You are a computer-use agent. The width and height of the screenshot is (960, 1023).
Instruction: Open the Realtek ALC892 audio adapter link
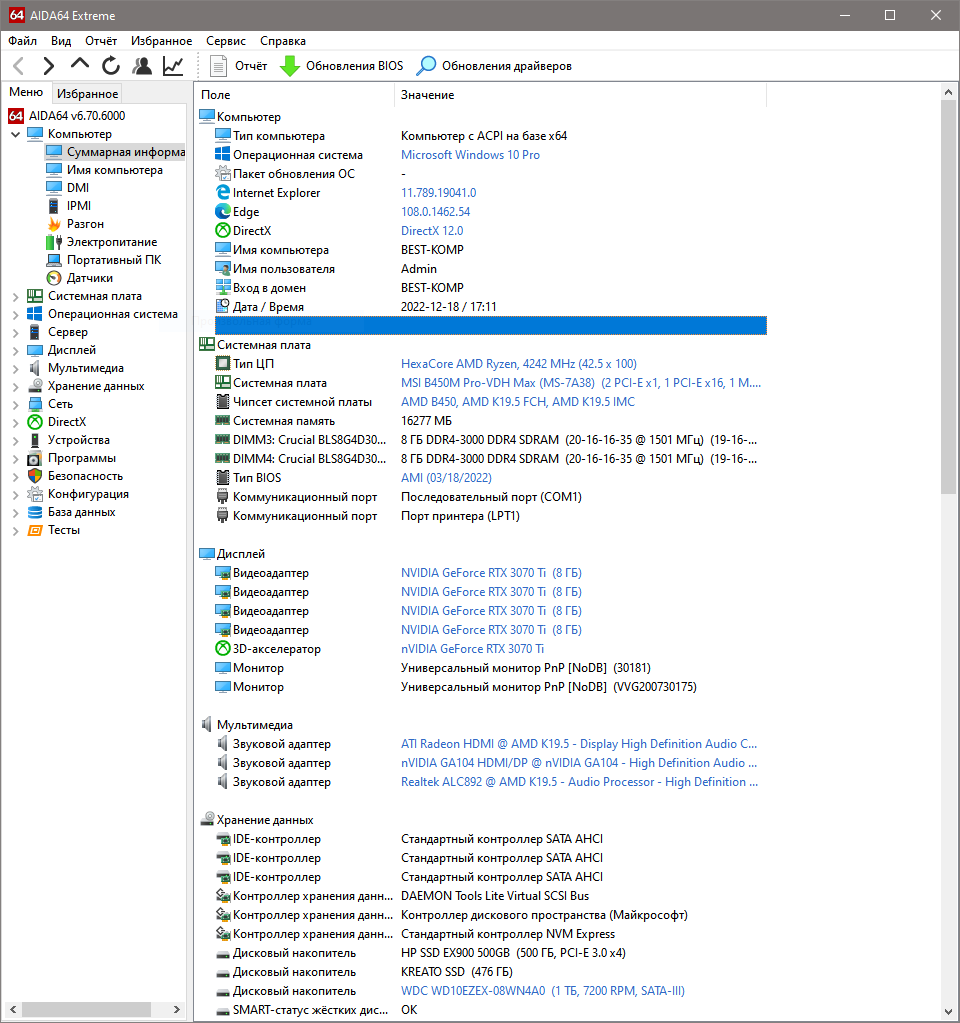tap(579, 782)
